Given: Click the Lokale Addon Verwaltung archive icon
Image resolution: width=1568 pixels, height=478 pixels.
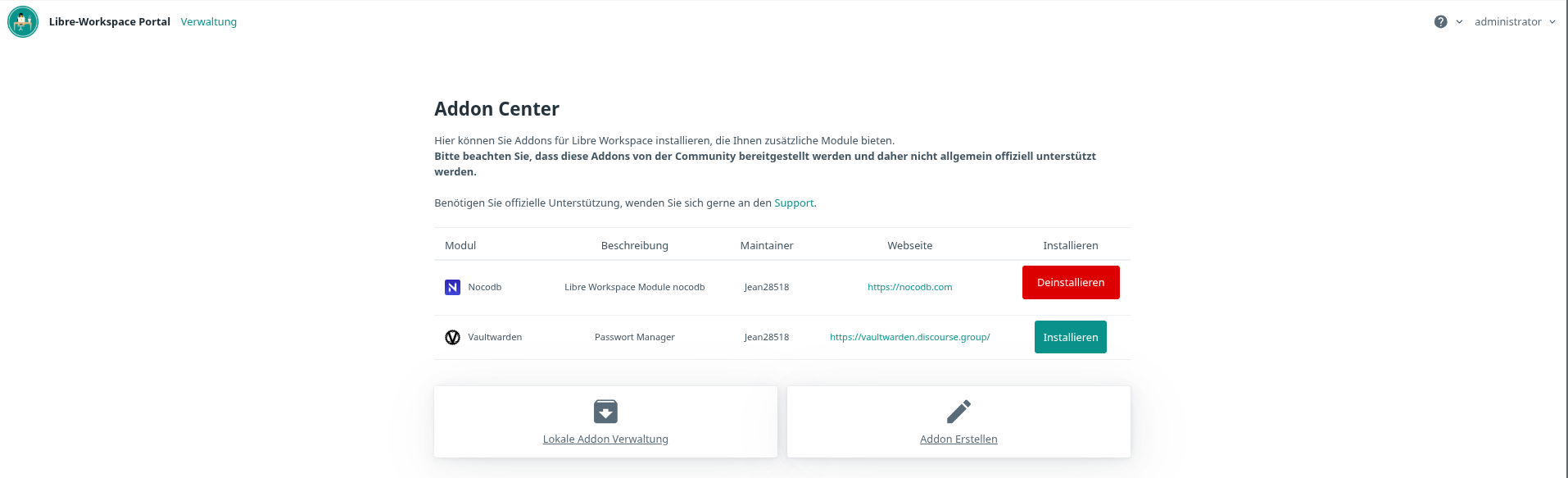Looking at the screenshot, I should click(x=605, y=411).
